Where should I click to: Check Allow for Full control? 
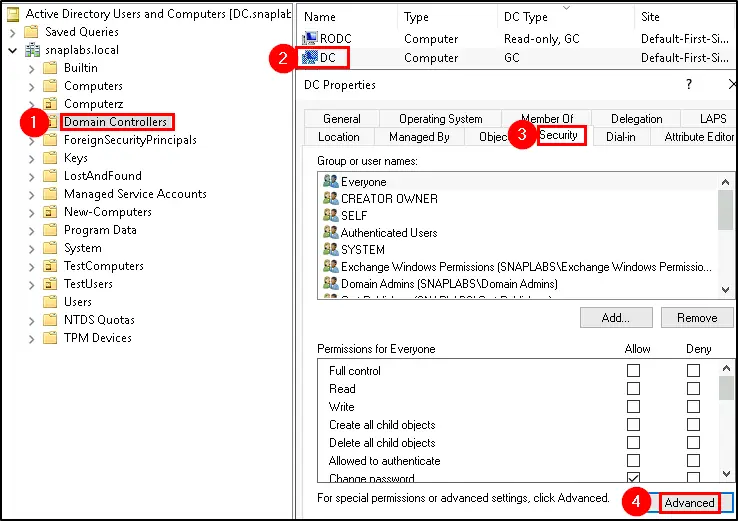click(x=634, y=371)
